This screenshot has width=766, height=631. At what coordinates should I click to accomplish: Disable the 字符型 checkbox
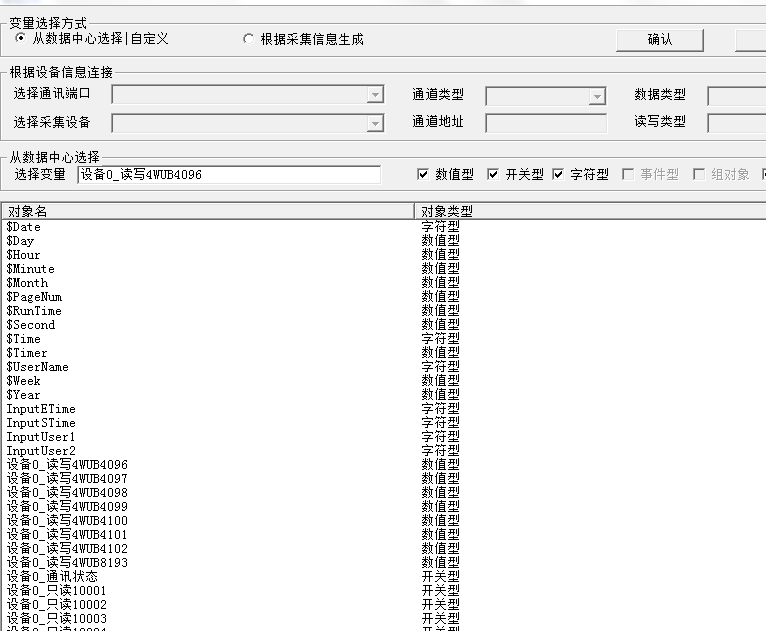(x=558, y=174)
